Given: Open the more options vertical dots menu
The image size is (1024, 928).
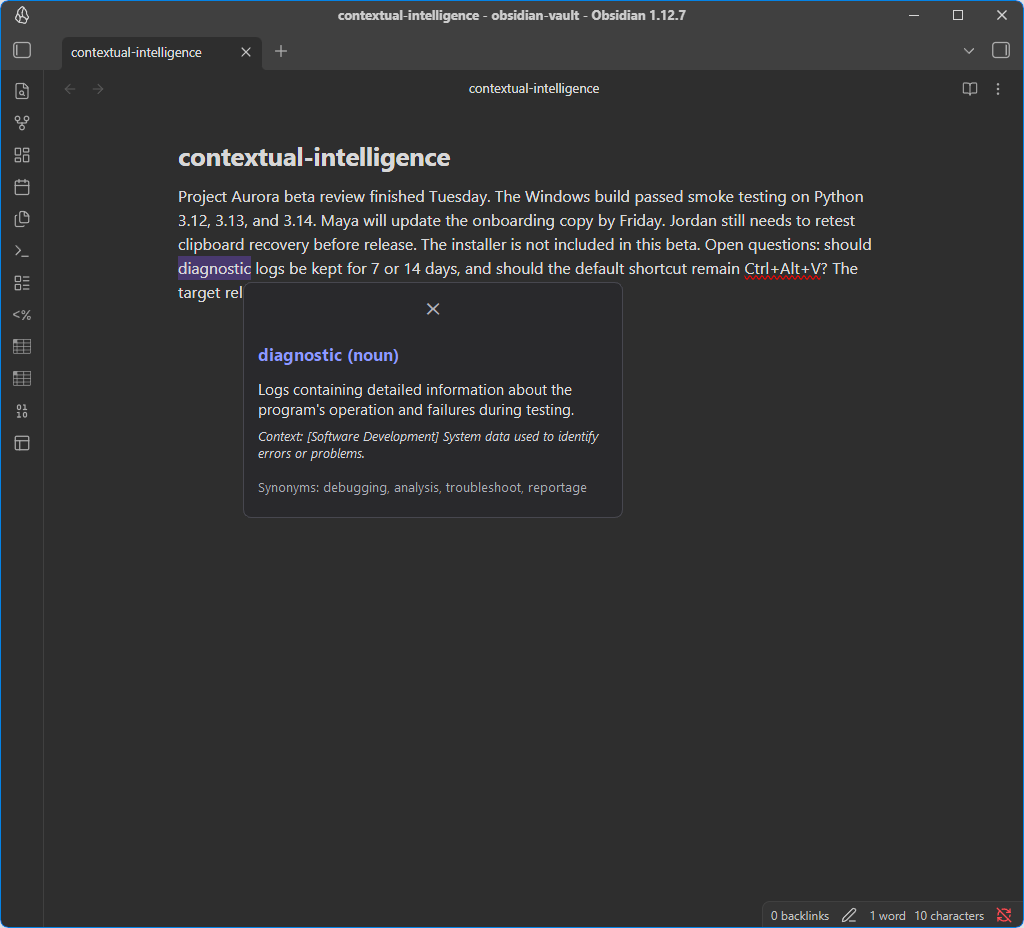Looking at the screenshot, I should (x=998, y=89).
